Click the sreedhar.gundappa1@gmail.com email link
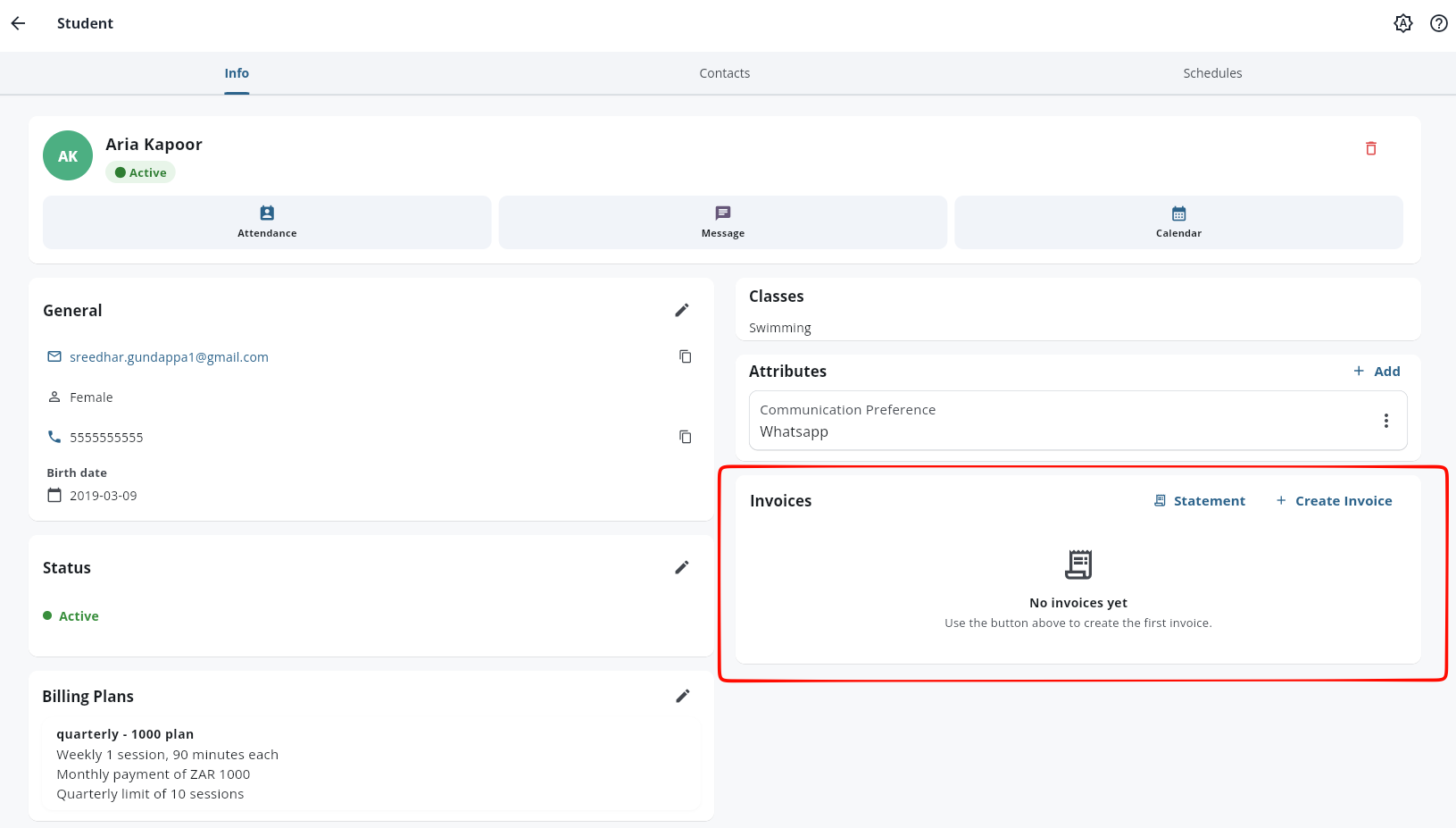Image resolution: width=1456 pixels, height=828 pixels. [x=169, y=357]
